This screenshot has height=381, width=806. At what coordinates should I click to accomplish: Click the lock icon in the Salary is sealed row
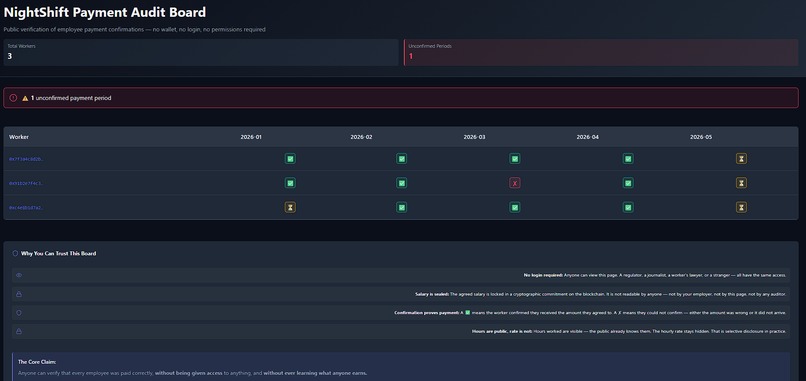point(19,294)
